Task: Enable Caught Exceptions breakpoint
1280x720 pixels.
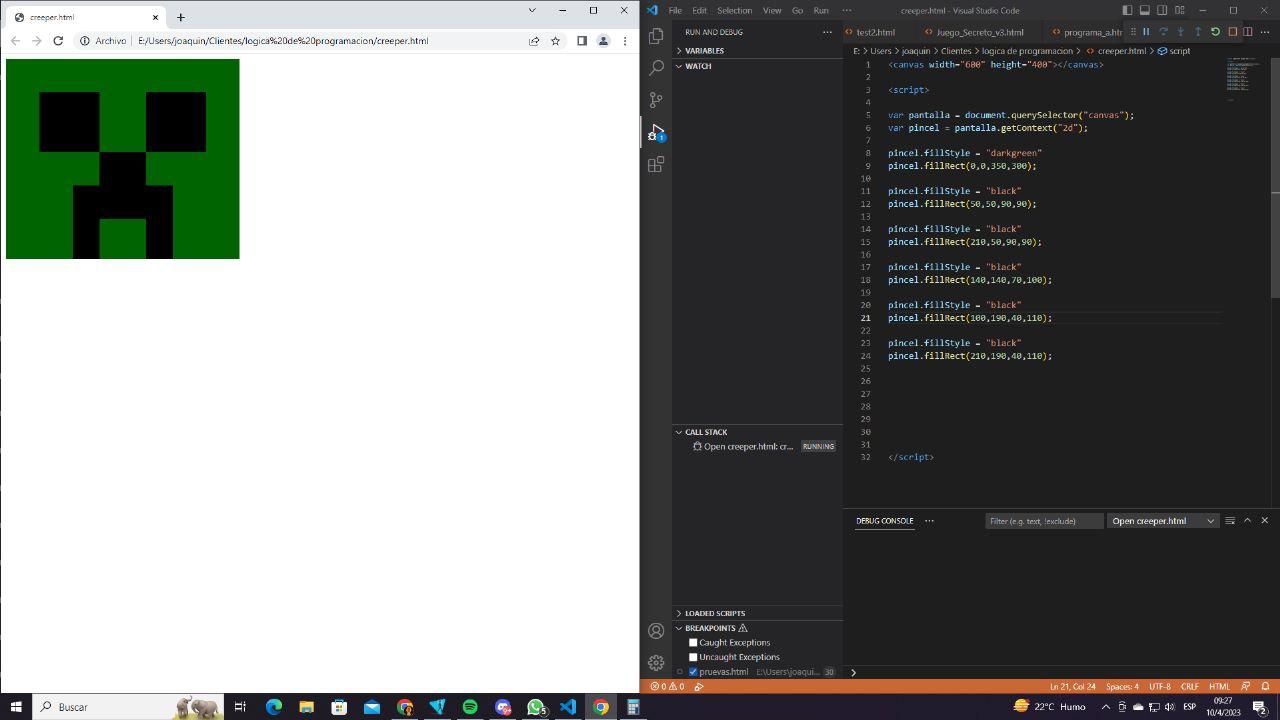Action: coord(693,642)
